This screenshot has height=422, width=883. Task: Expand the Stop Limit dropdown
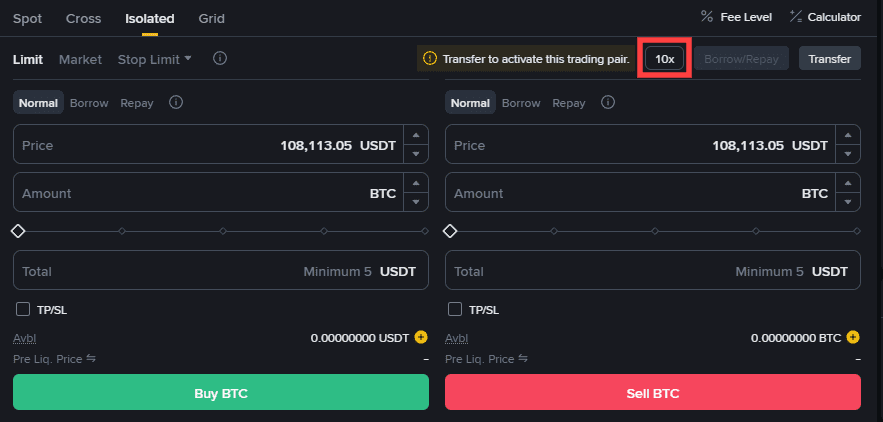point(155,59)
